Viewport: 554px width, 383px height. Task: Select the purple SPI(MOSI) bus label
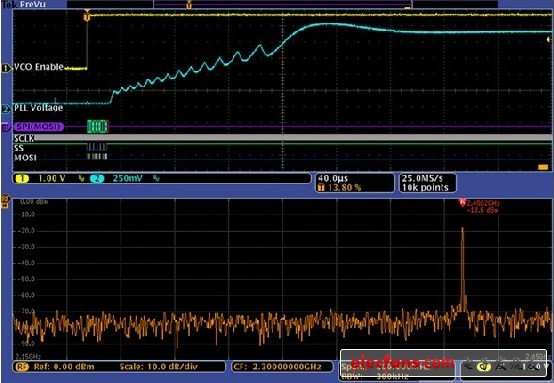point(38,127)
